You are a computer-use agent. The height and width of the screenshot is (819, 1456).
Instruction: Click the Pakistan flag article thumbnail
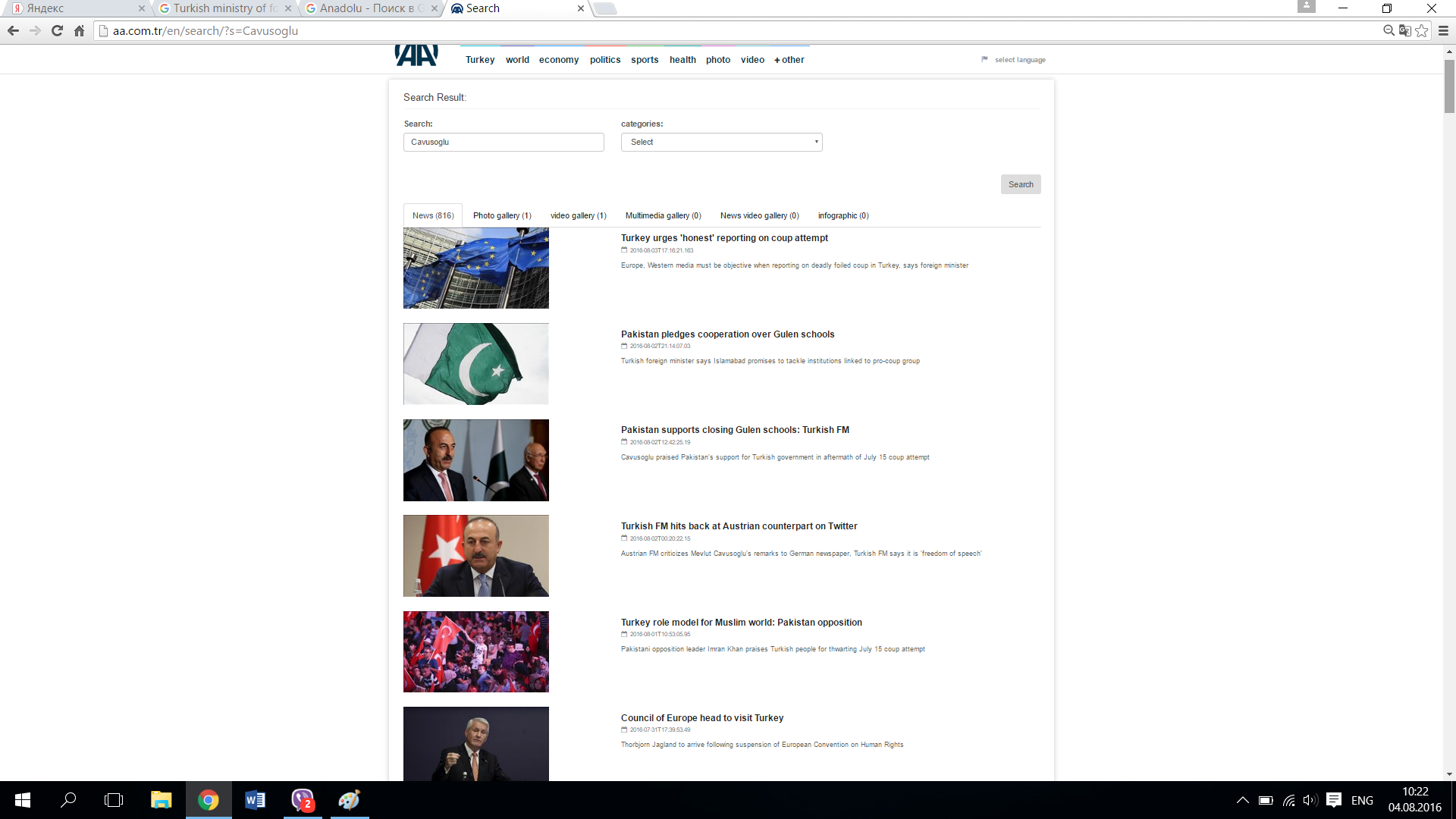[475, 364]
